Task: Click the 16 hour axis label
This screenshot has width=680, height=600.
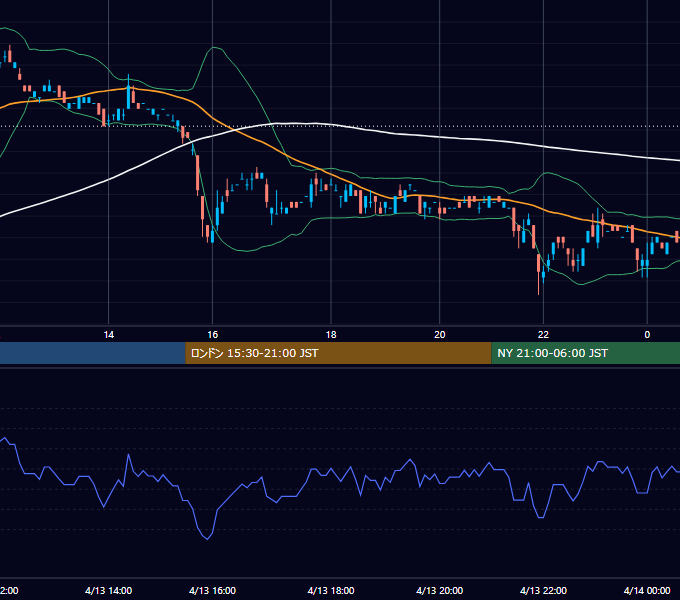Action: [x=212, y=335]
